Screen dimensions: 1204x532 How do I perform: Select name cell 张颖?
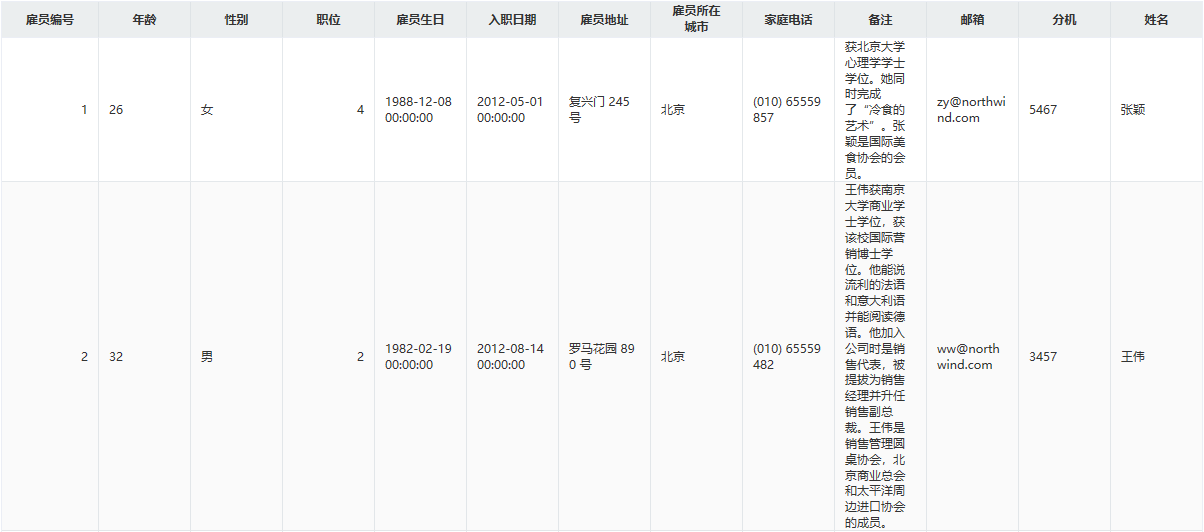point(1157,110)
